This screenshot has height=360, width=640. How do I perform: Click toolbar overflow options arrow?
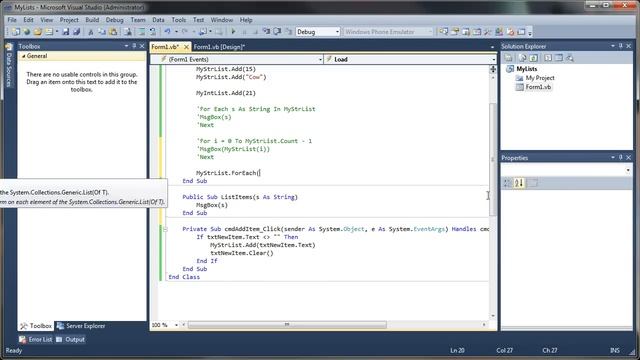530,32
